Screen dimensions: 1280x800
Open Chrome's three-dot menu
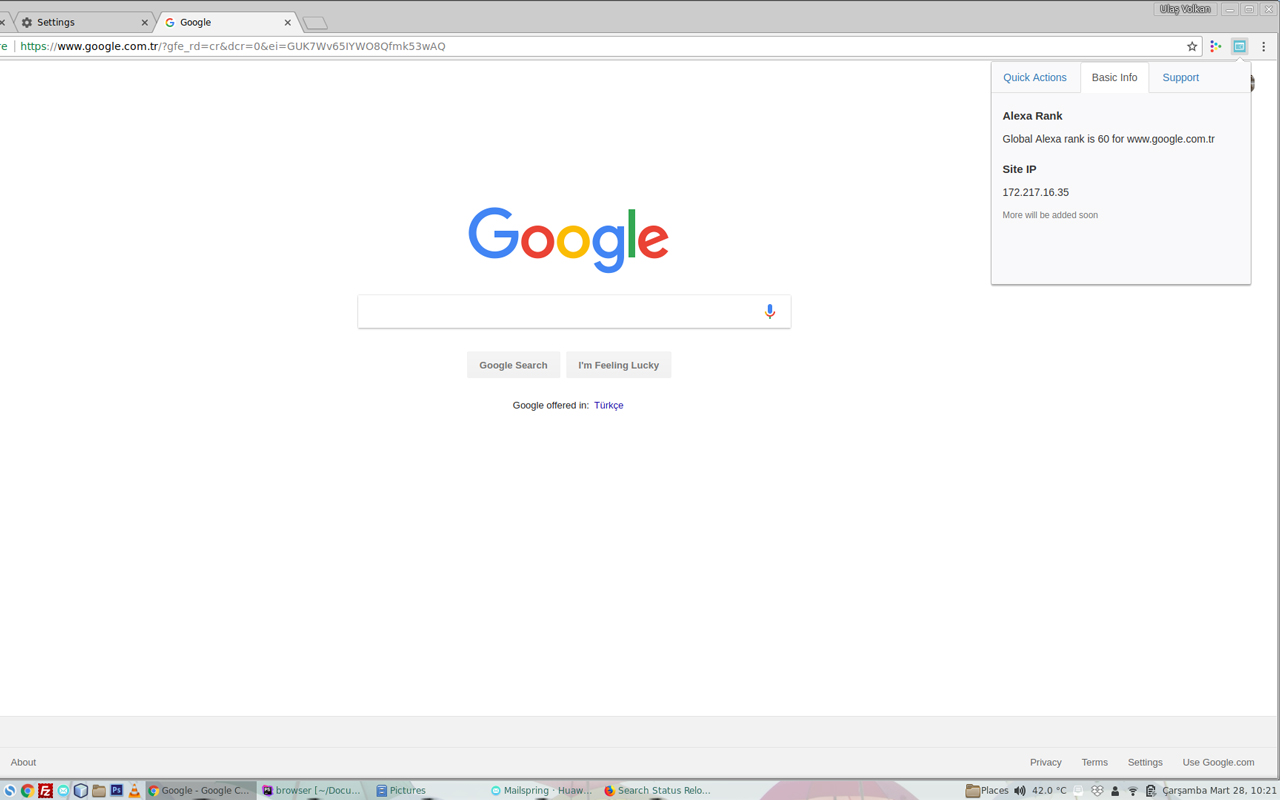click(1264, 46)
